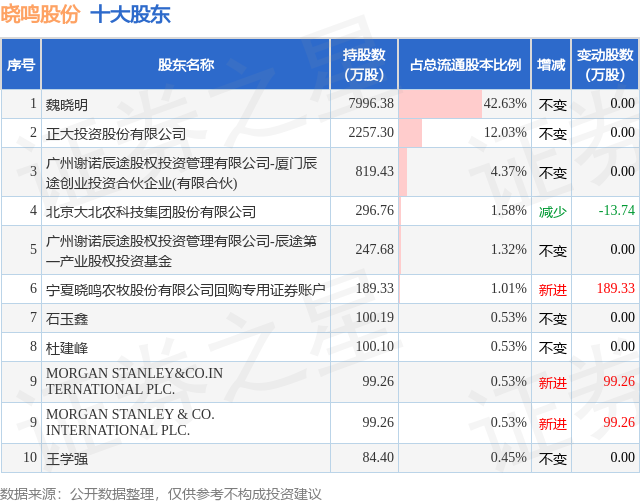Click holdings value 819.43
640x503 pixels.
click(x=374, y=171)
